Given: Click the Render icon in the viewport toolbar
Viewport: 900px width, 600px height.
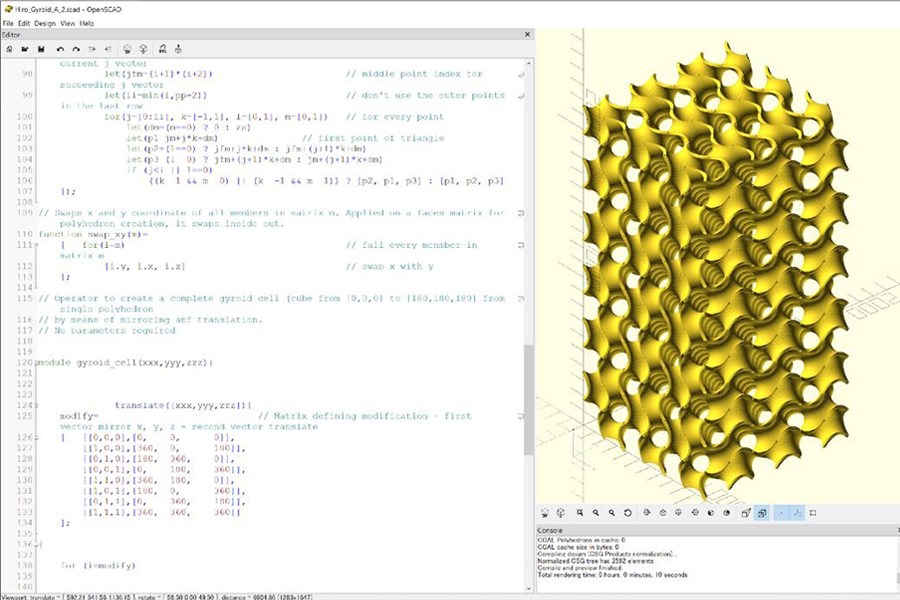Looking at the screenshot, I should click(561, 513).
